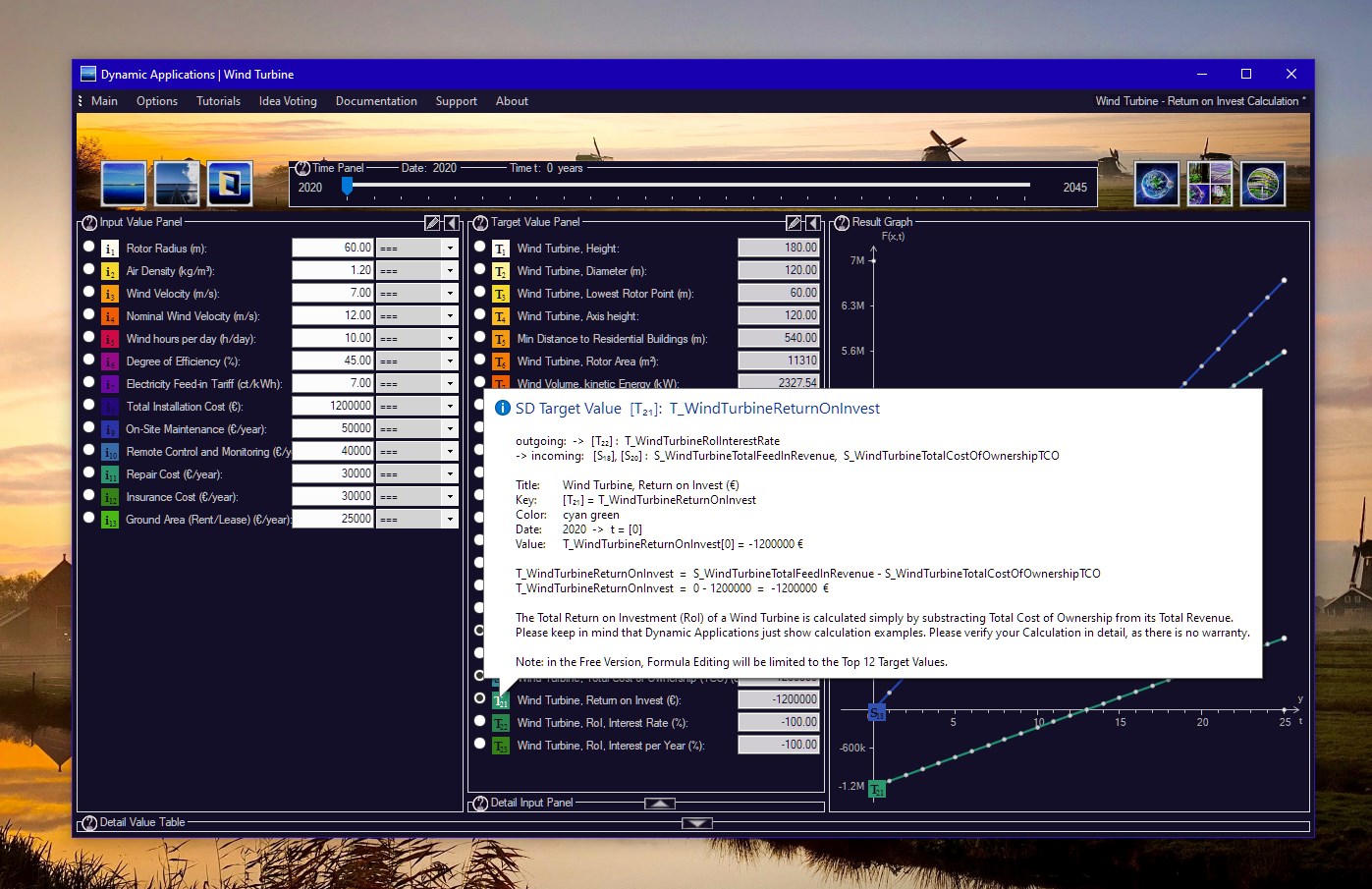Click the left-arrow collapse icon in Target Value Panel
1372x889 pixels.
[x=813, y=223]
